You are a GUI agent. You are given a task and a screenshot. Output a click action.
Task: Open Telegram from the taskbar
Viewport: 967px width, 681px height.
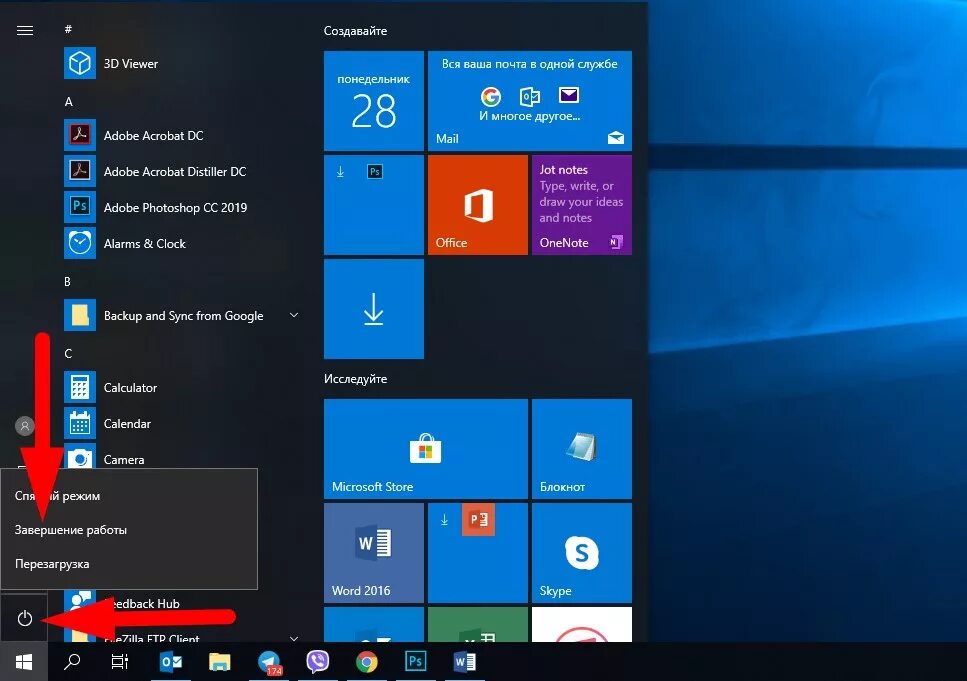[x=269, y=662]
